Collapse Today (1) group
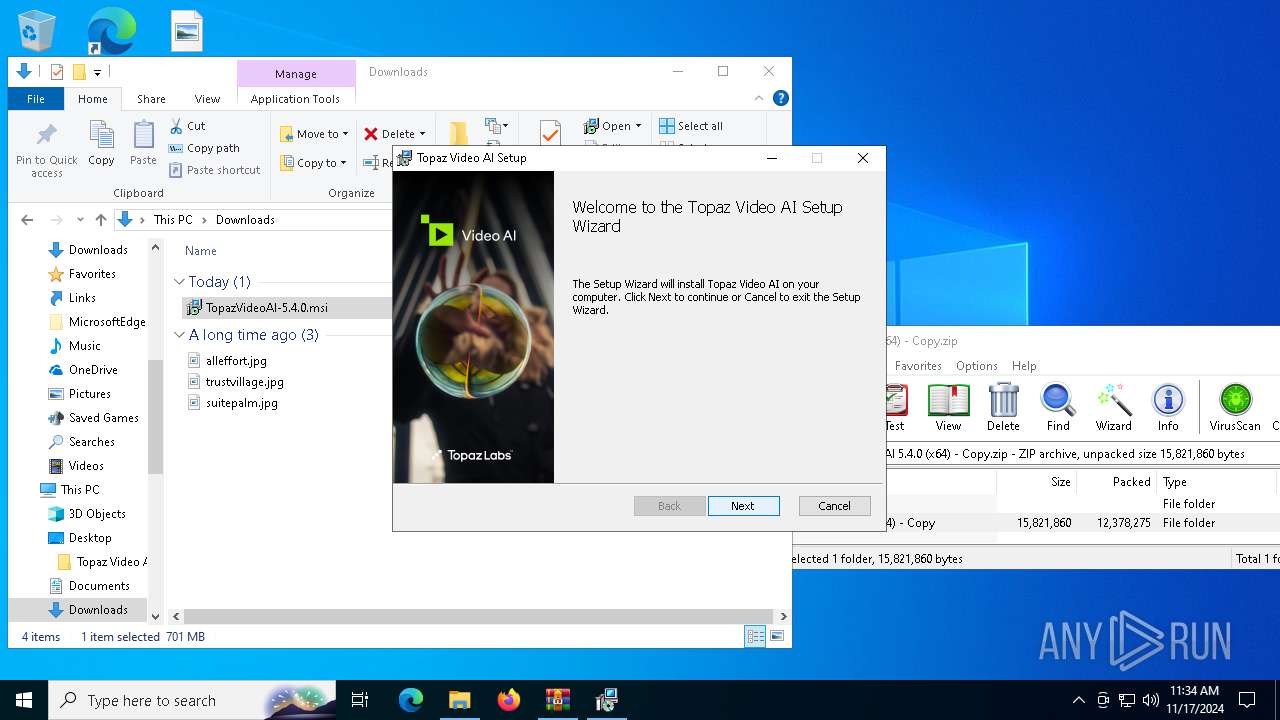1280x720 pixels. (x=180, y=282)
